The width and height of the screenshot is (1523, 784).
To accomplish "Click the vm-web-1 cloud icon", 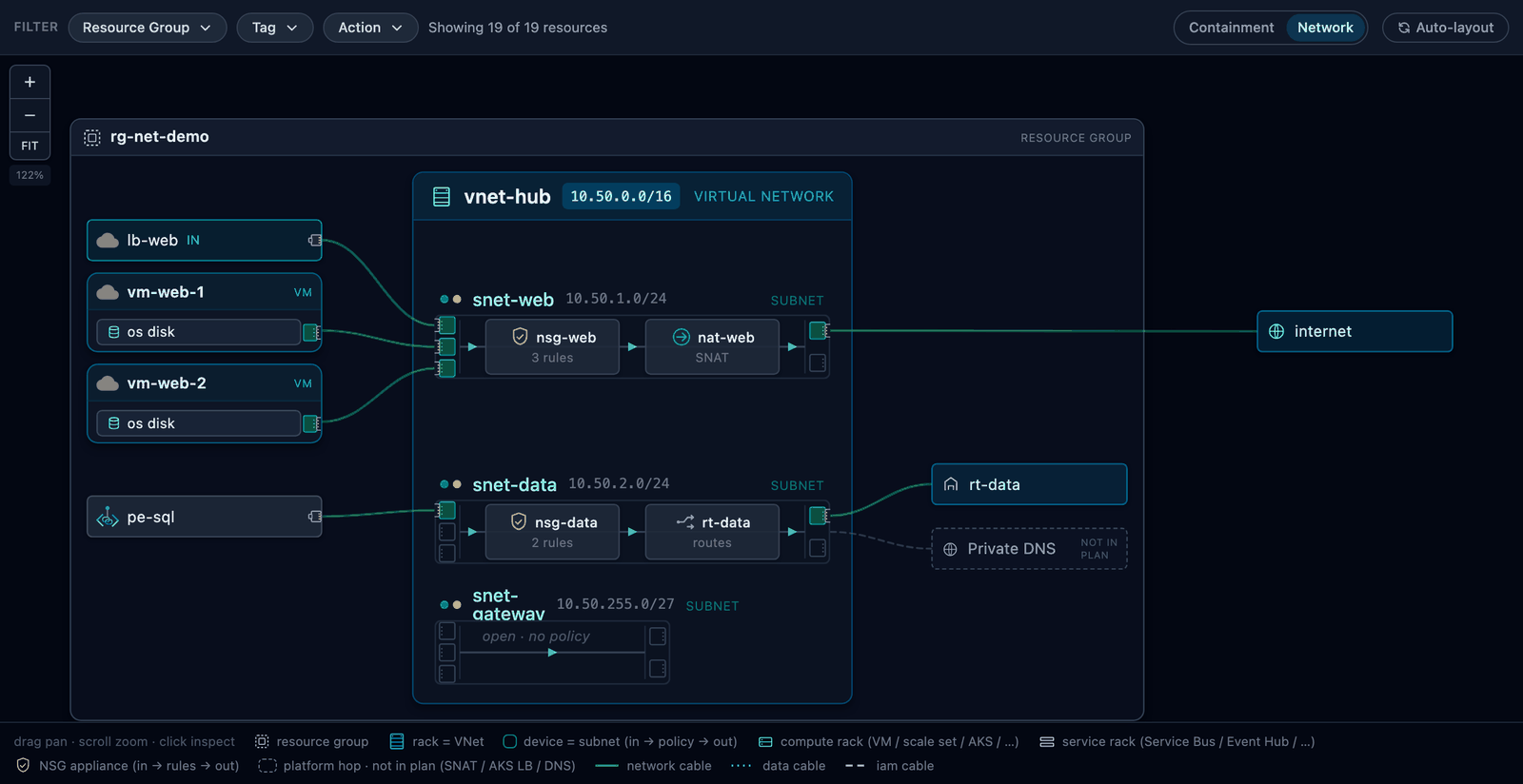I will (108, 292).
